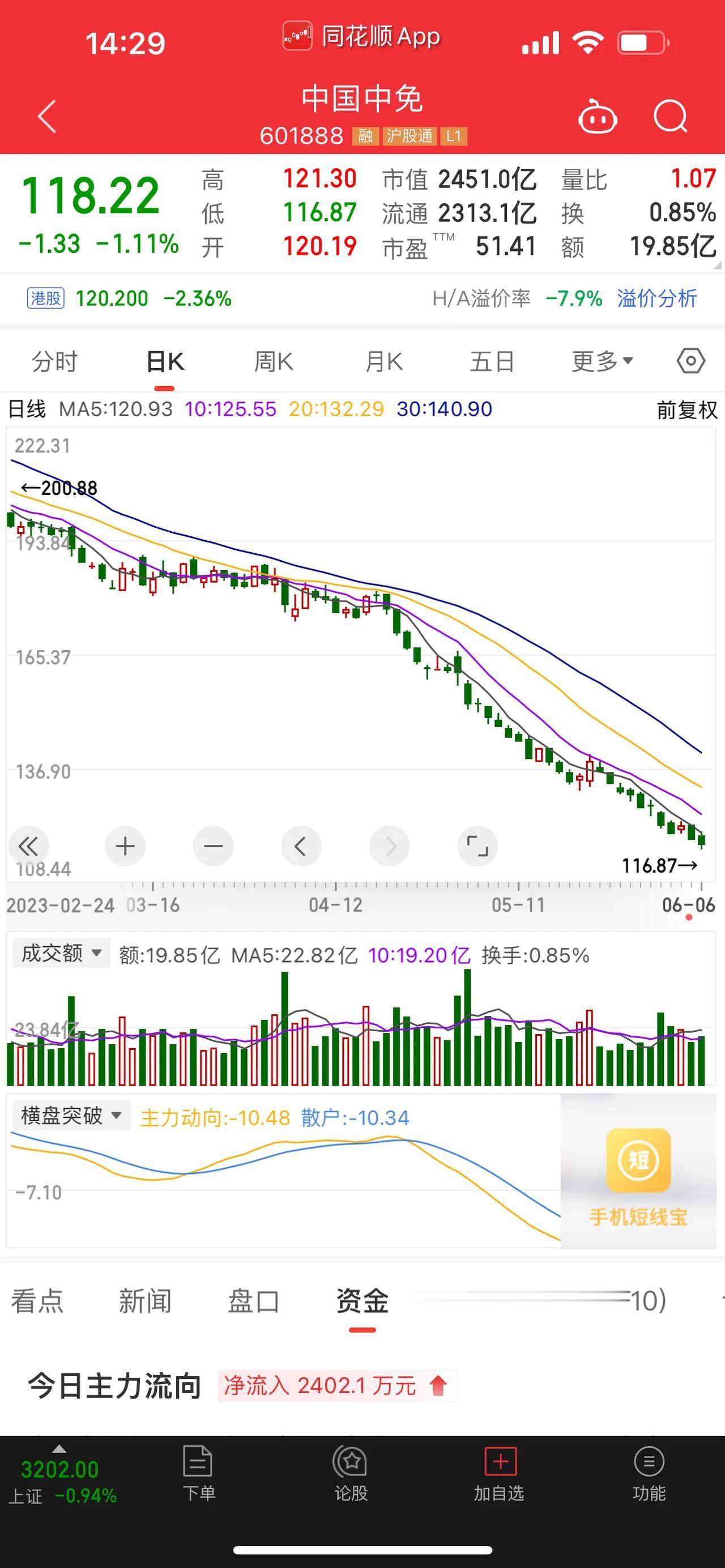Select 资金 tab
The image size is (725, 1568).
(362, 1301)
